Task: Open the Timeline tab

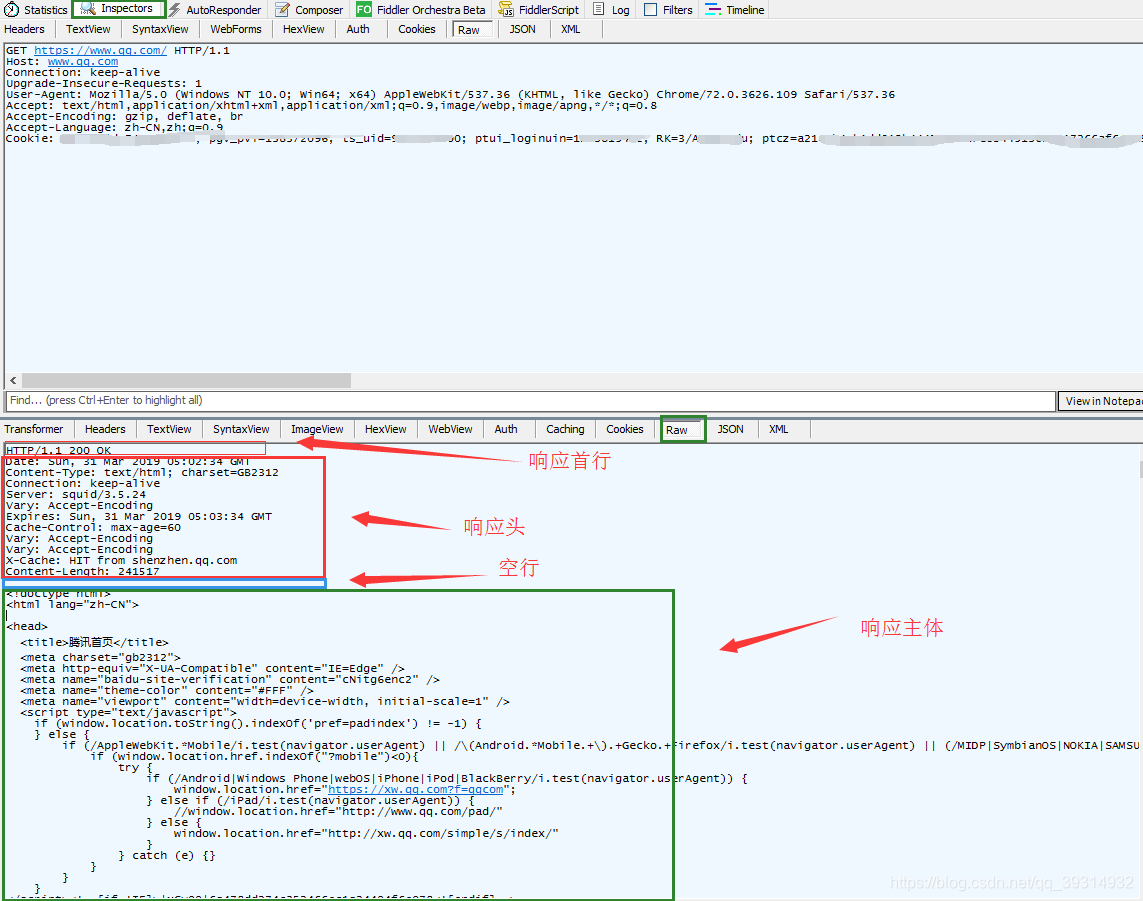Action: click(745, 10)
